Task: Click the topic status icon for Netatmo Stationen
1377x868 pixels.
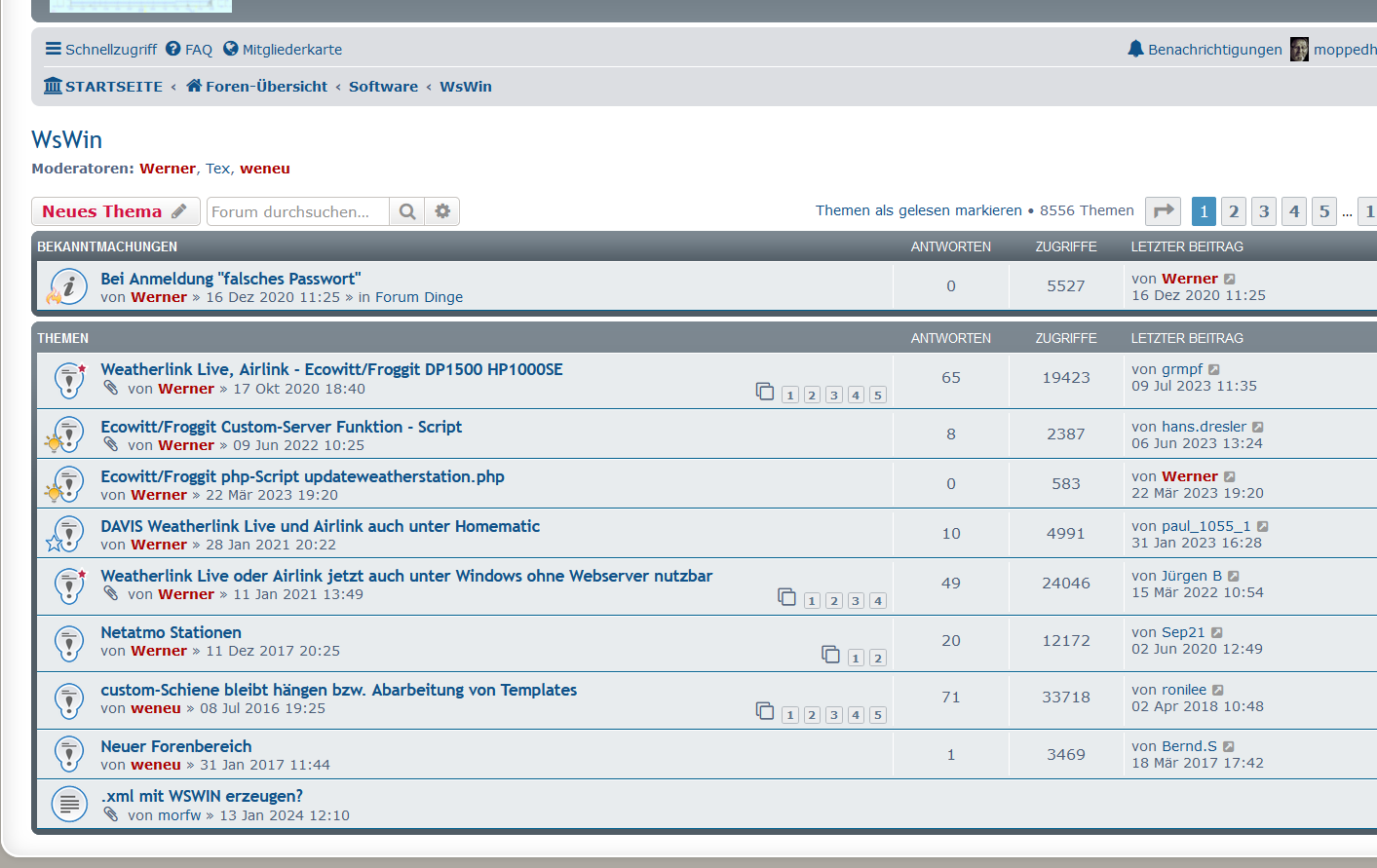Action: click(x=69, y=643)
